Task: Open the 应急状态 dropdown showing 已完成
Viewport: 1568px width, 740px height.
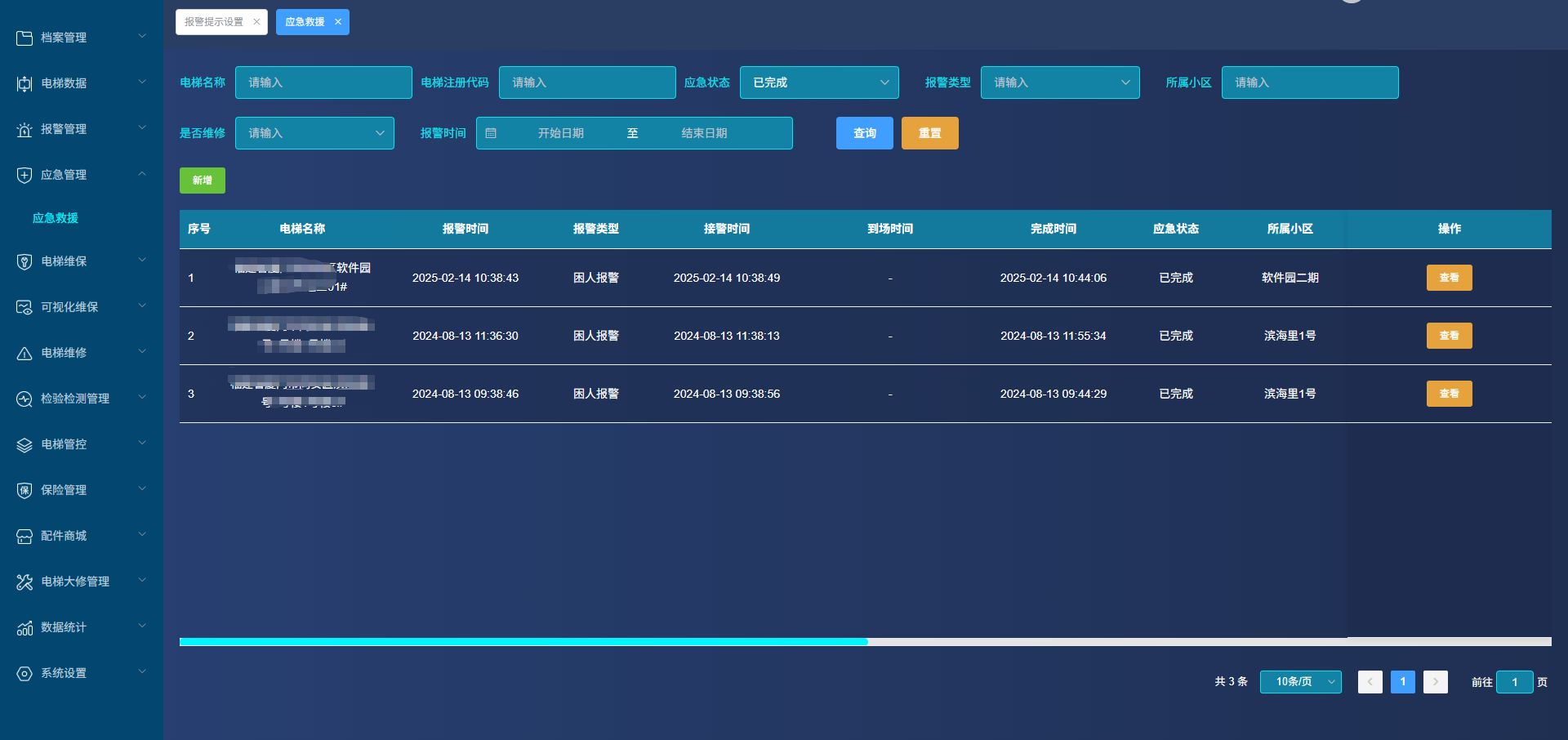Action: [818, 82]
